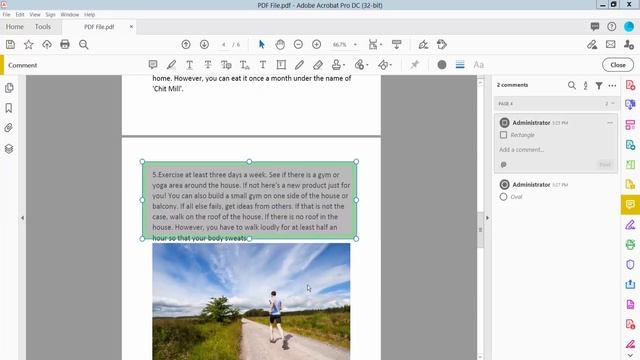The width and height of the screenshot is (640, 360).
Task: Select the Add text comment tool
Action: pos(263,65)
